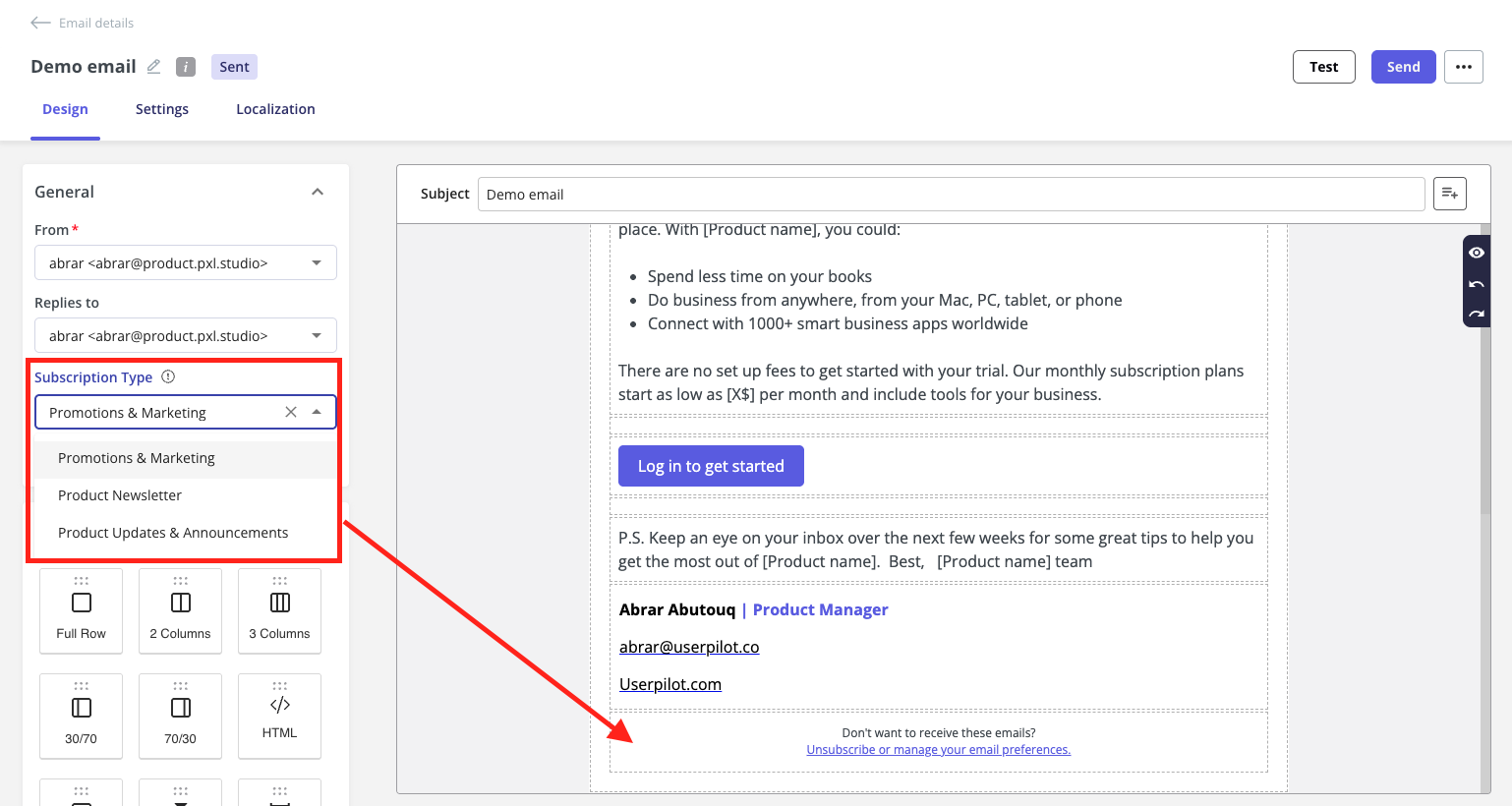Select Product Updates & Announcements option
1512x806 pixels.
tap(186, 533)
